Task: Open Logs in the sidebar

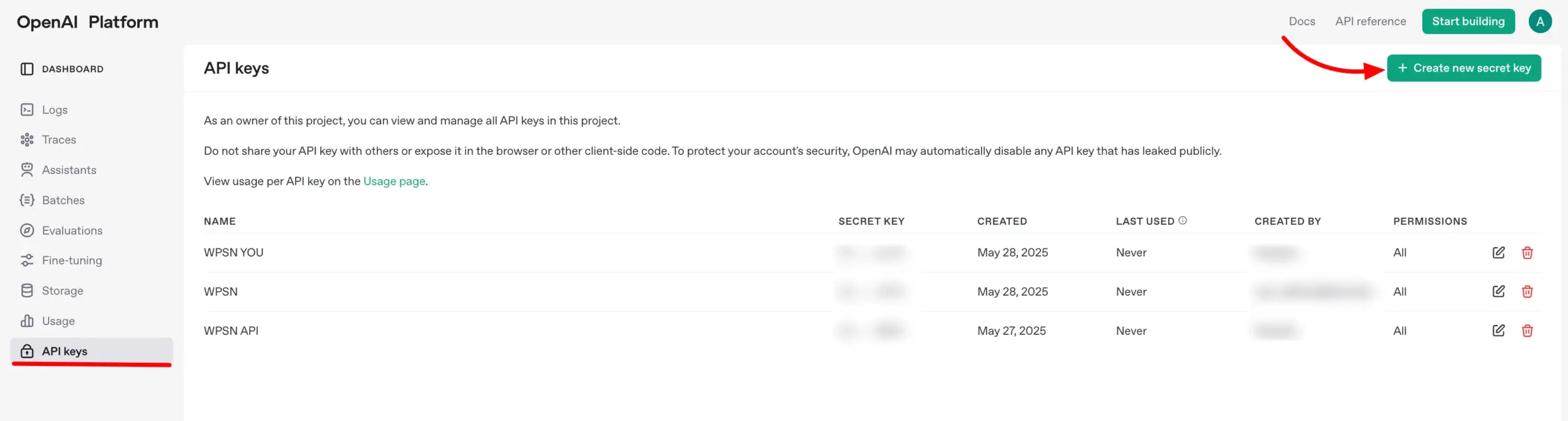Action: [55, 110]
